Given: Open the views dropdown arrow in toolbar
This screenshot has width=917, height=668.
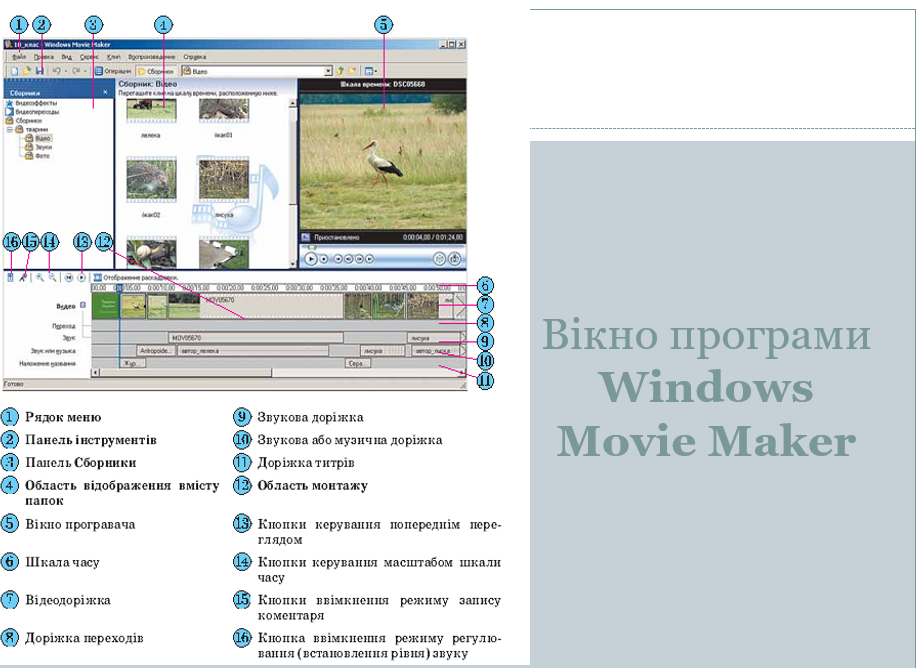Looking at the screenshot, I should tap(374, 72).
